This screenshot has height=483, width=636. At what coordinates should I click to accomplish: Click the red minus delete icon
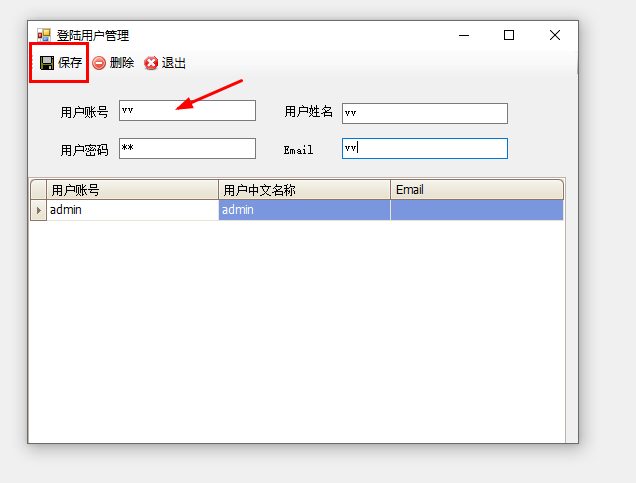coord(99,63)
